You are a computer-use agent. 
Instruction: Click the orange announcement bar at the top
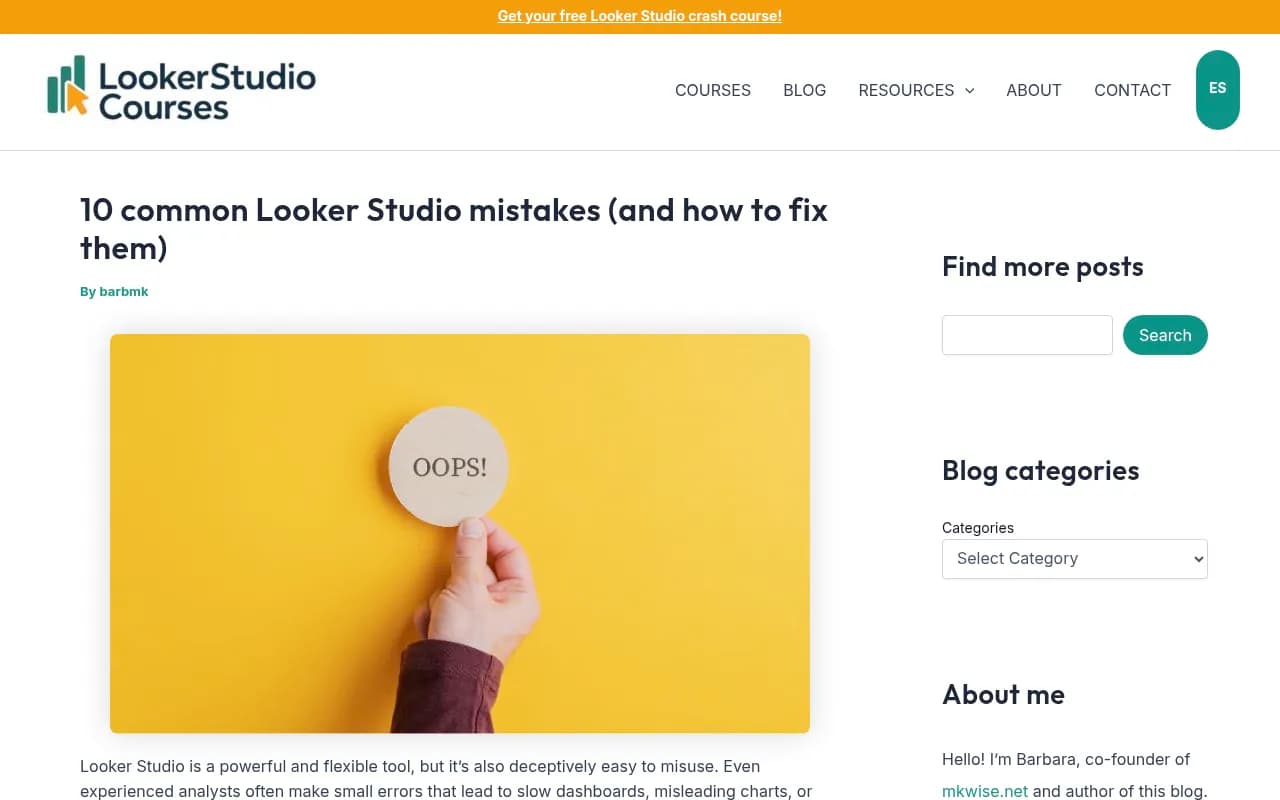[x=400, y=16]
